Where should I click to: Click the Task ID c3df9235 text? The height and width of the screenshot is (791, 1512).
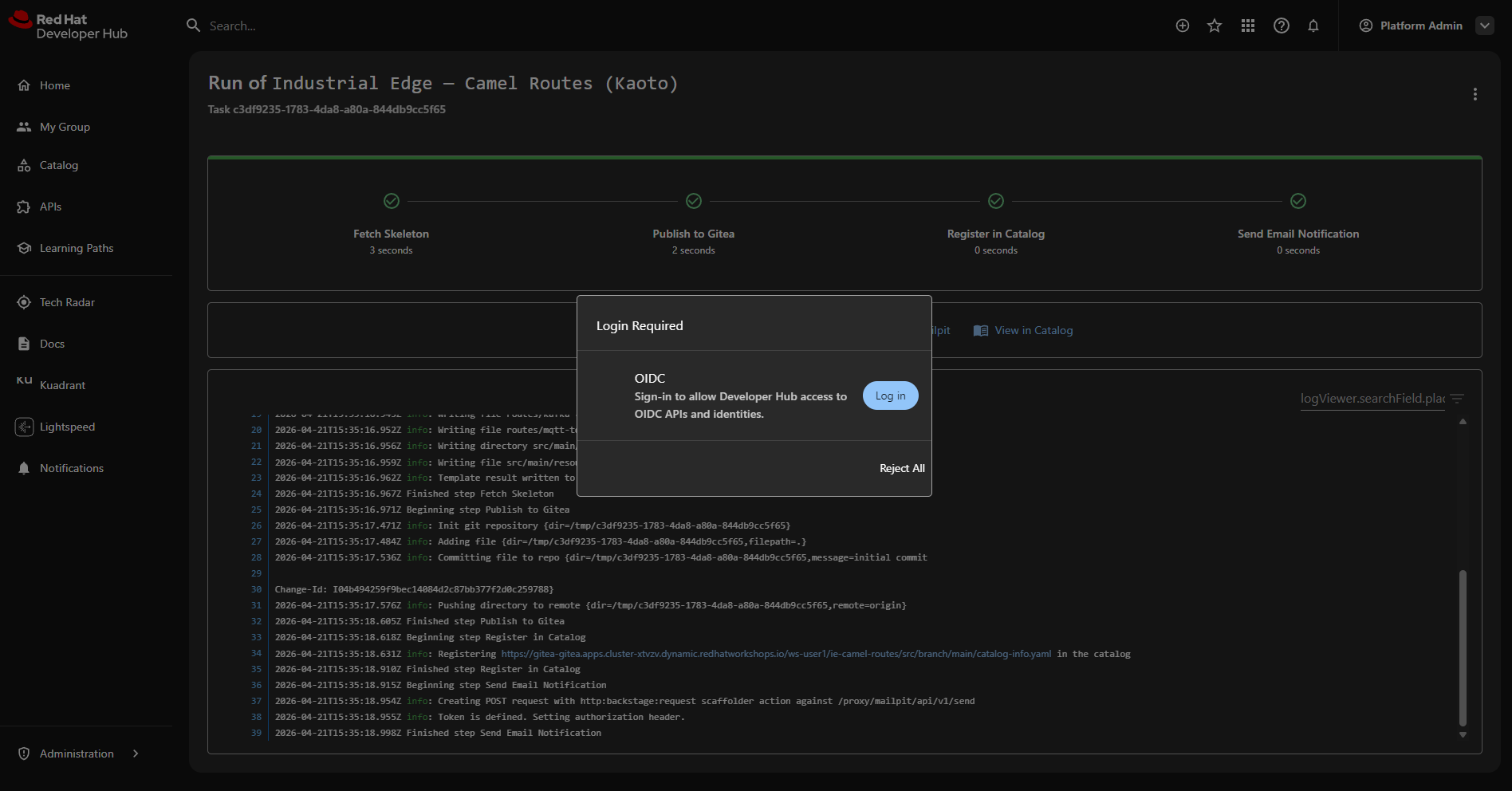[327, 109]
